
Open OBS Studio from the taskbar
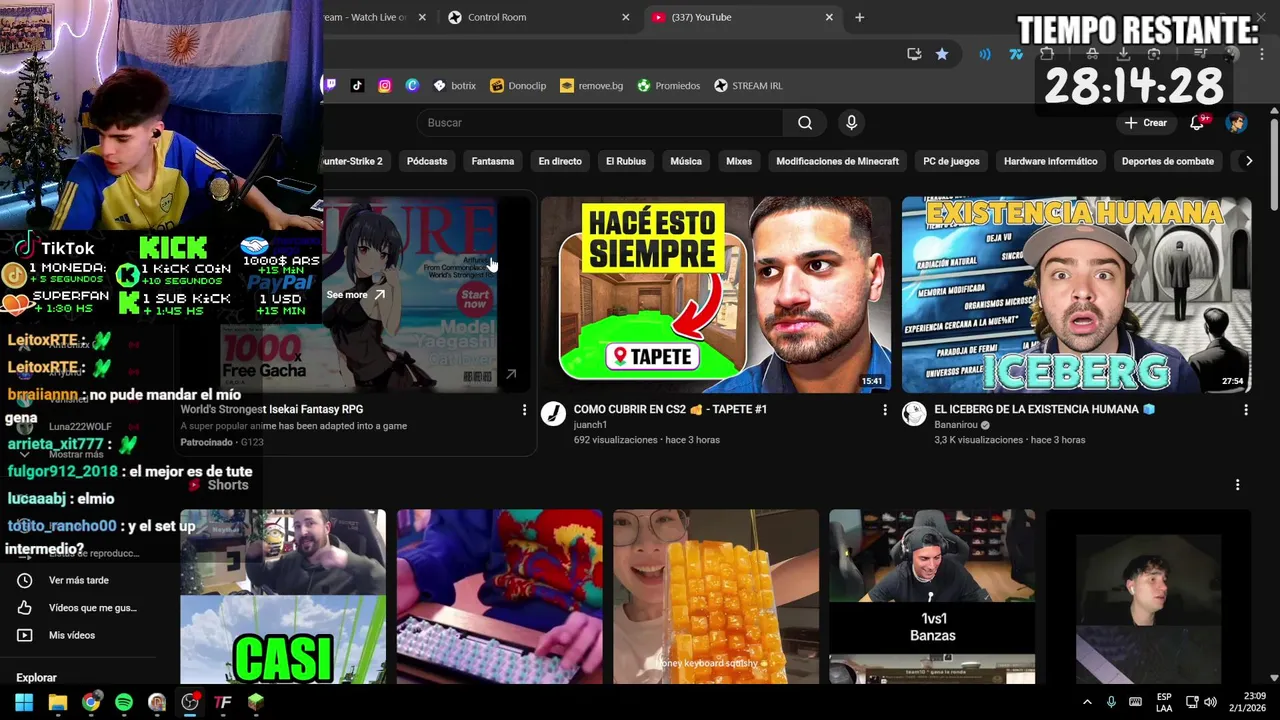[190, 702]
